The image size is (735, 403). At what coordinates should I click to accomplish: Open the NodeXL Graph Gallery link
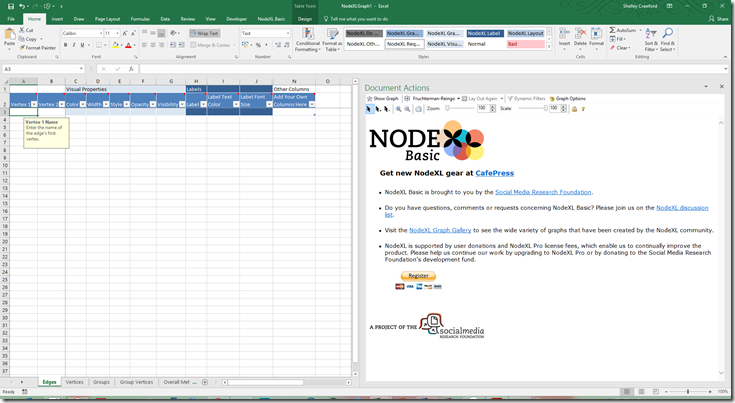tap(440, 230)
